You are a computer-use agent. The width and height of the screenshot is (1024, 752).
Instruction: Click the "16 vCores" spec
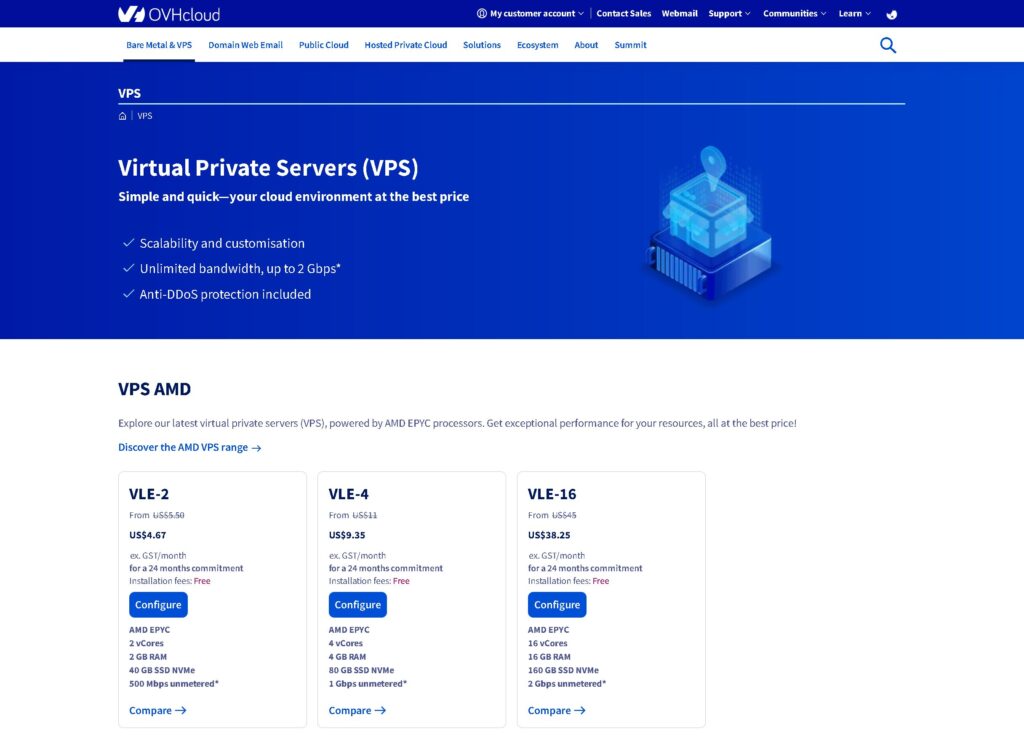pos(548,644)
